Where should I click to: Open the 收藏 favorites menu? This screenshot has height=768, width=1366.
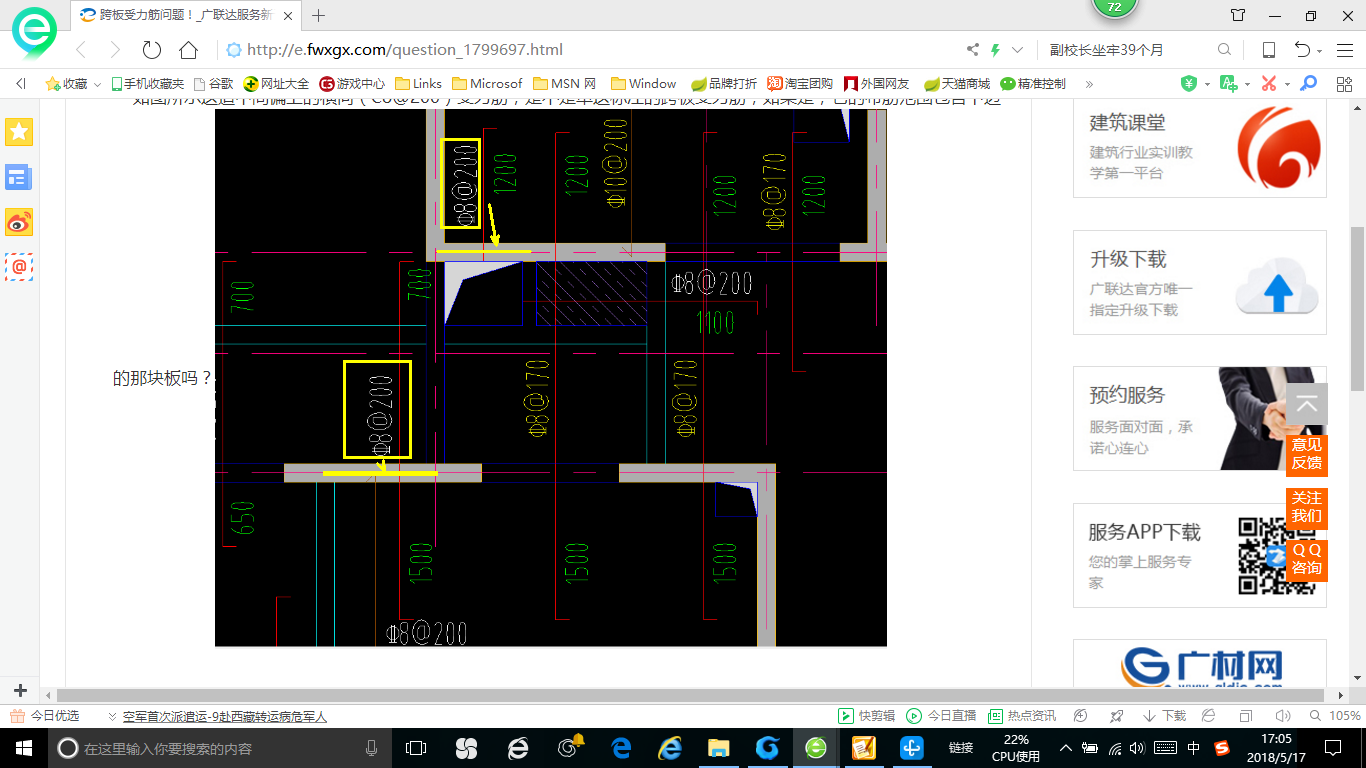tap(73, 84)
